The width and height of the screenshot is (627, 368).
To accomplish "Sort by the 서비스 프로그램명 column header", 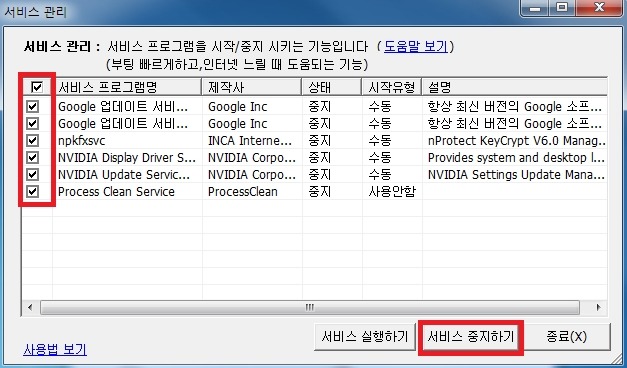I will click(x=127, y=87).
